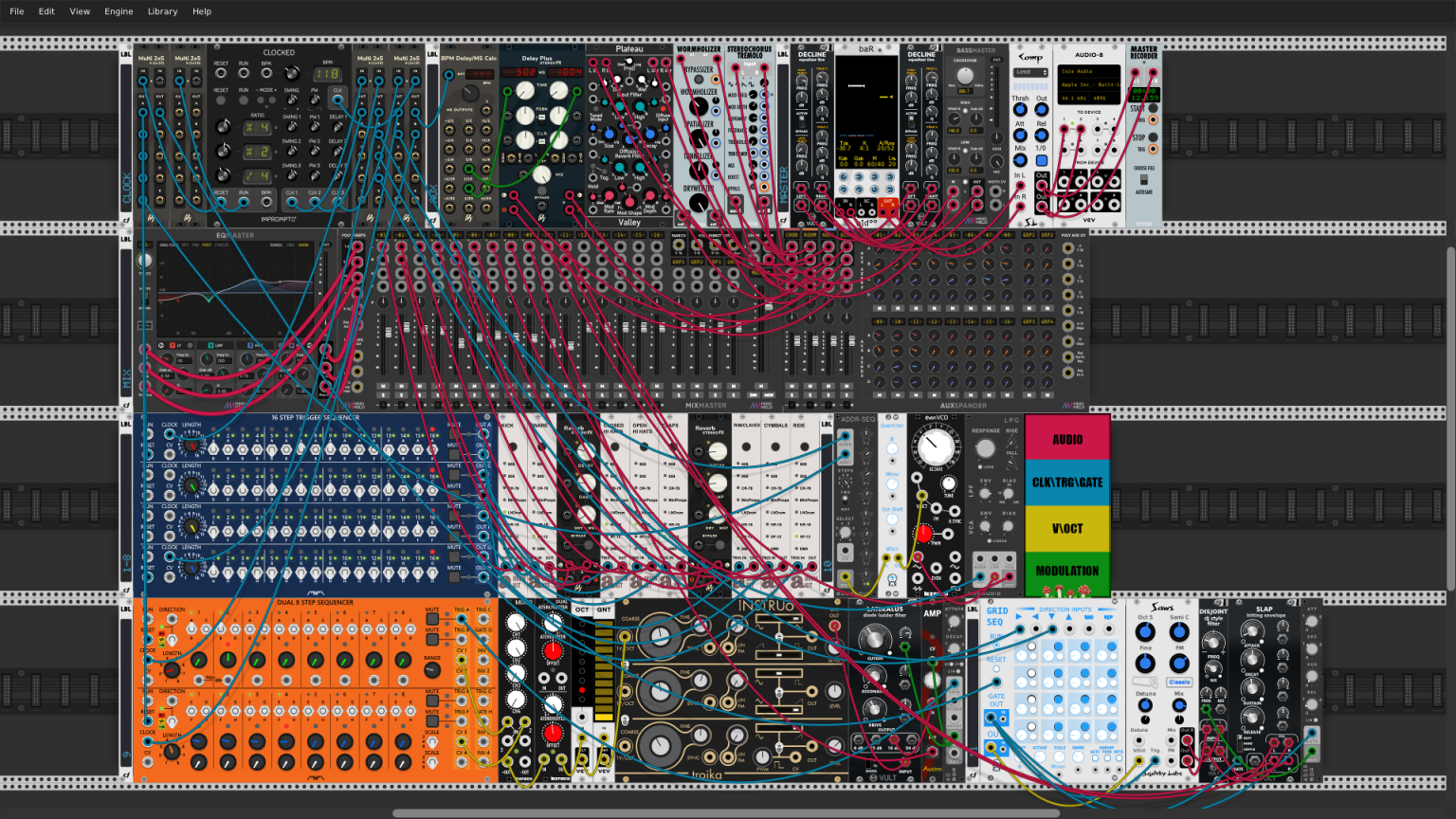Open the Engine menu
1456x819 pixels.
point(118,11)
